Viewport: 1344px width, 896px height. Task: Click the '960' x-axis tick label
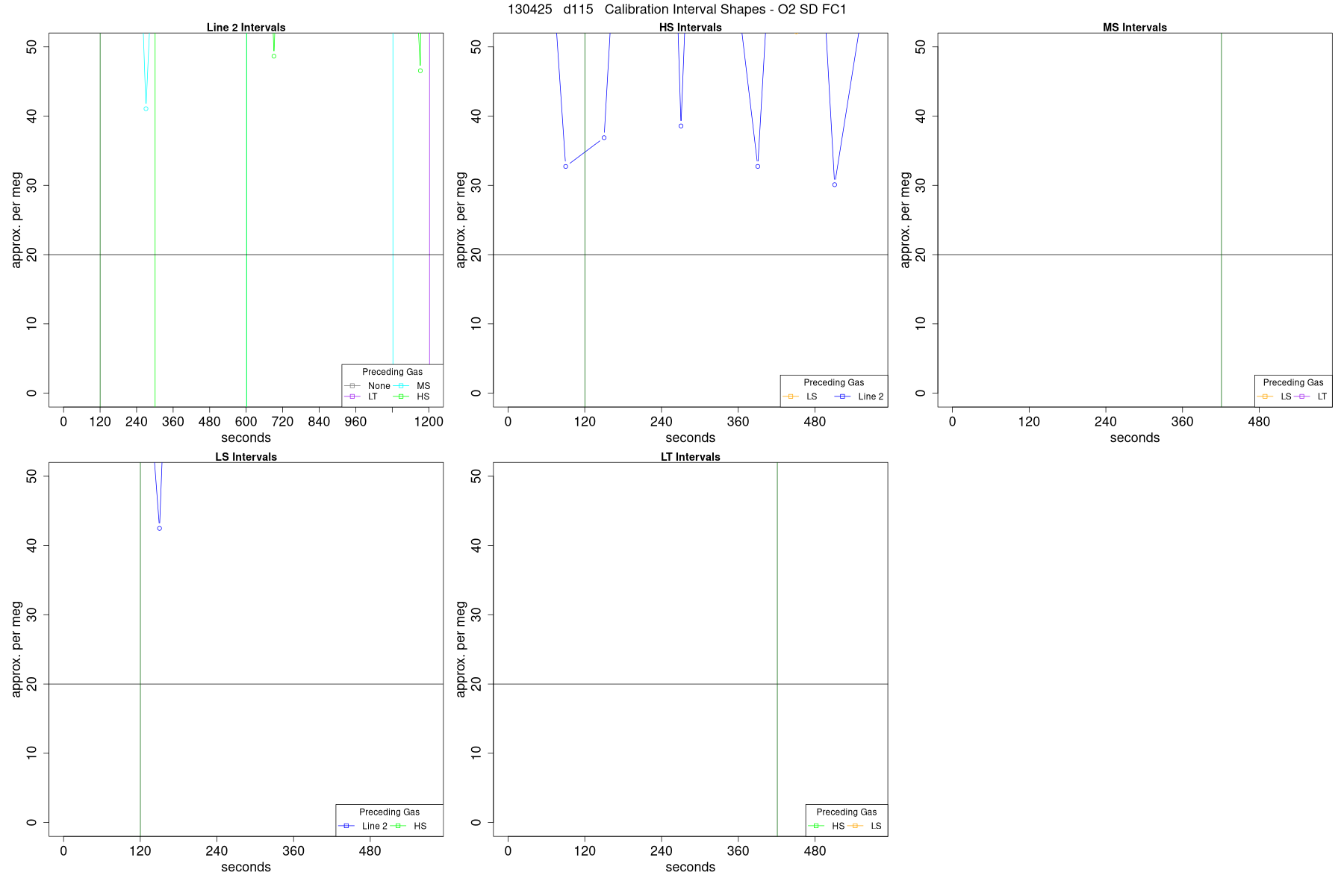click(x=355, y=422)
